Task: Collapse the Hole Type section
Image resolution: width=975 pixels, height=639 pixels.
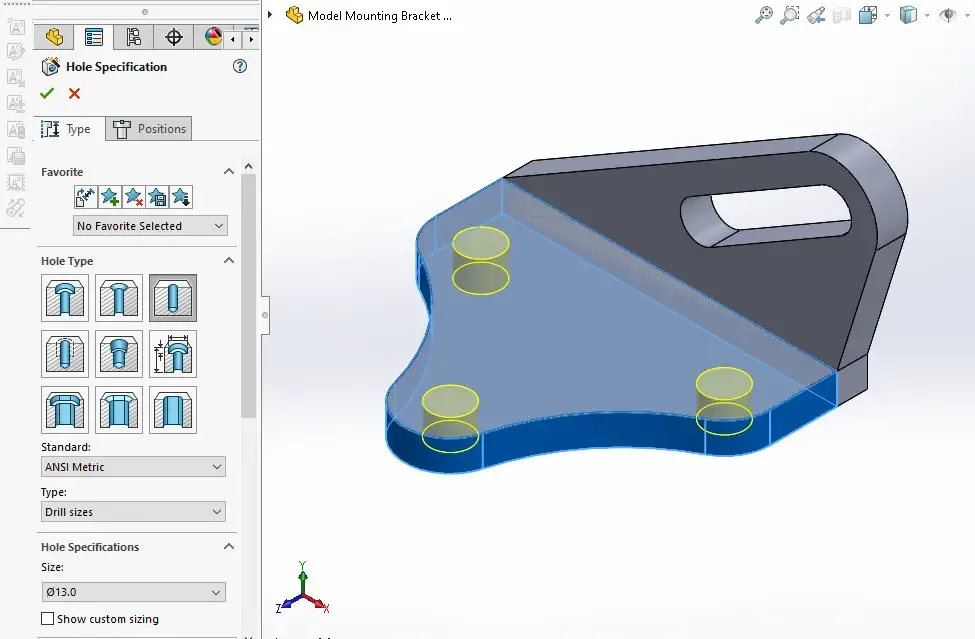Action: click(x=229, y=260)
